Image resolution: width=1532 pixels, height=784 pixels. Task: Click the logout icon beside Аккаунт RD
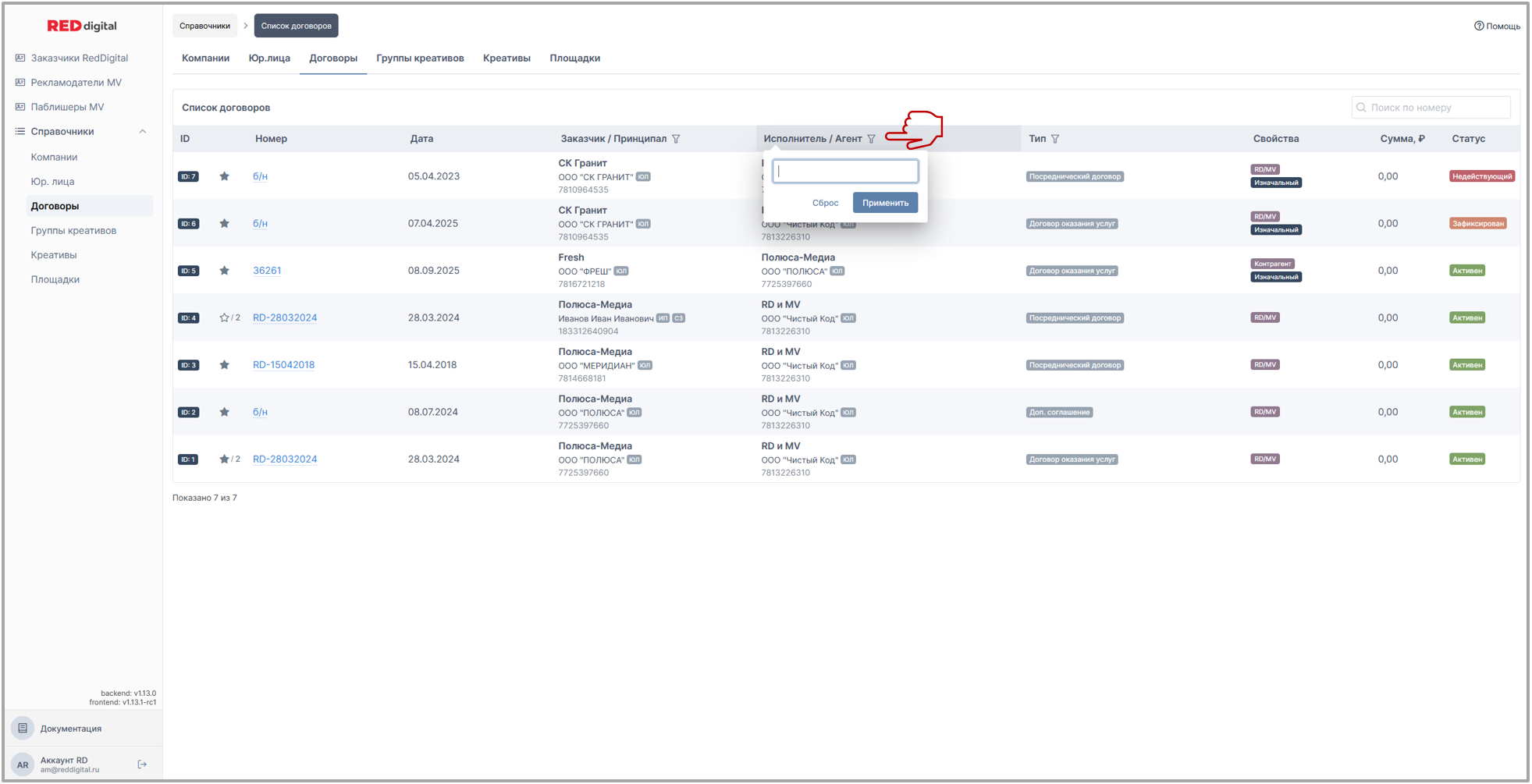(142, 764)
